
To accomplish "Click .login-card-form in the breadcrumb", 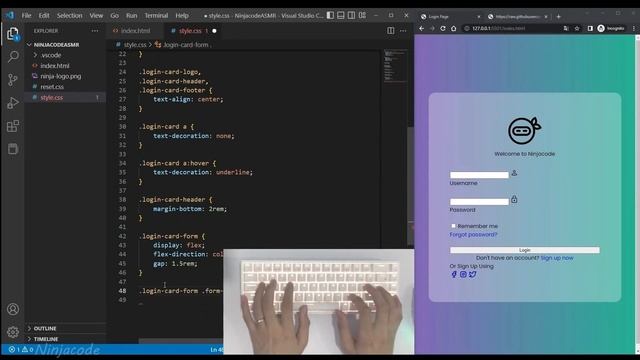I will 186,45.
